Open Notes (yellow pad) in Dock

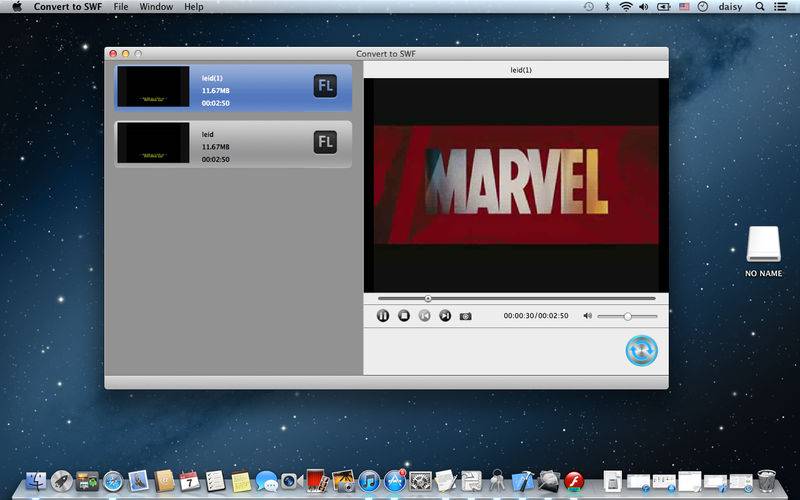pos(241,482)
